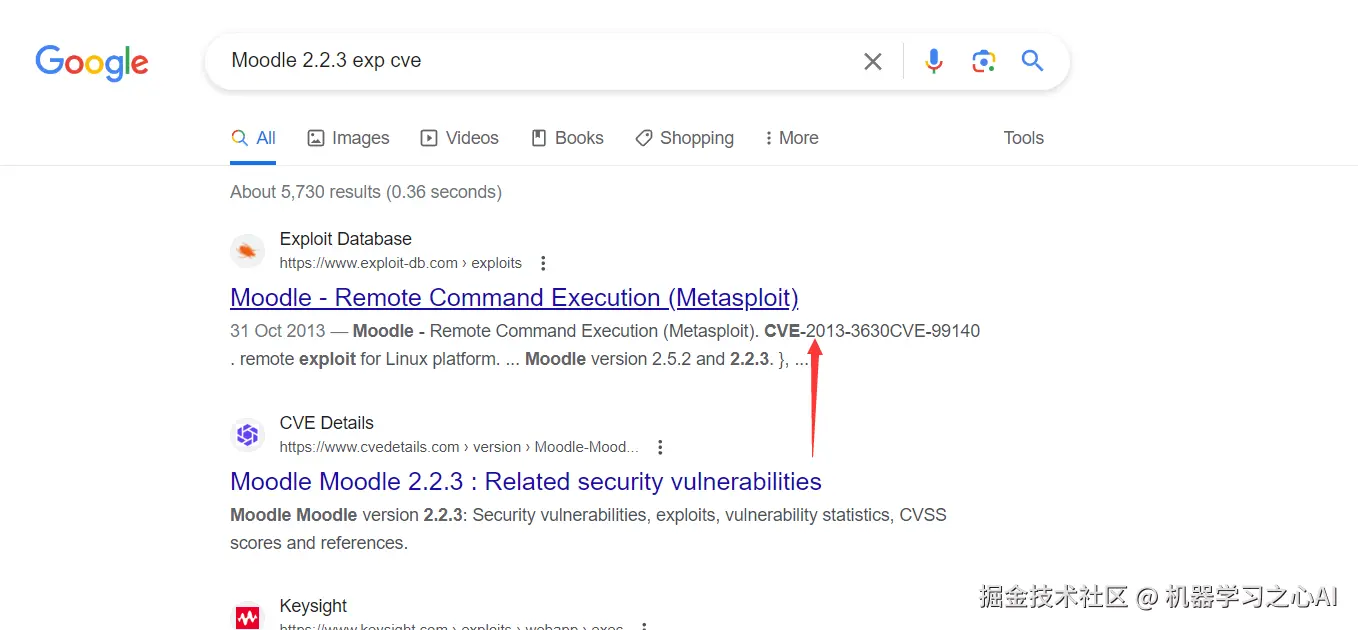The width and height of the screenshot is (1358, 630).
Task: Click the Keysight favicon
Action: tap(248, 617)
